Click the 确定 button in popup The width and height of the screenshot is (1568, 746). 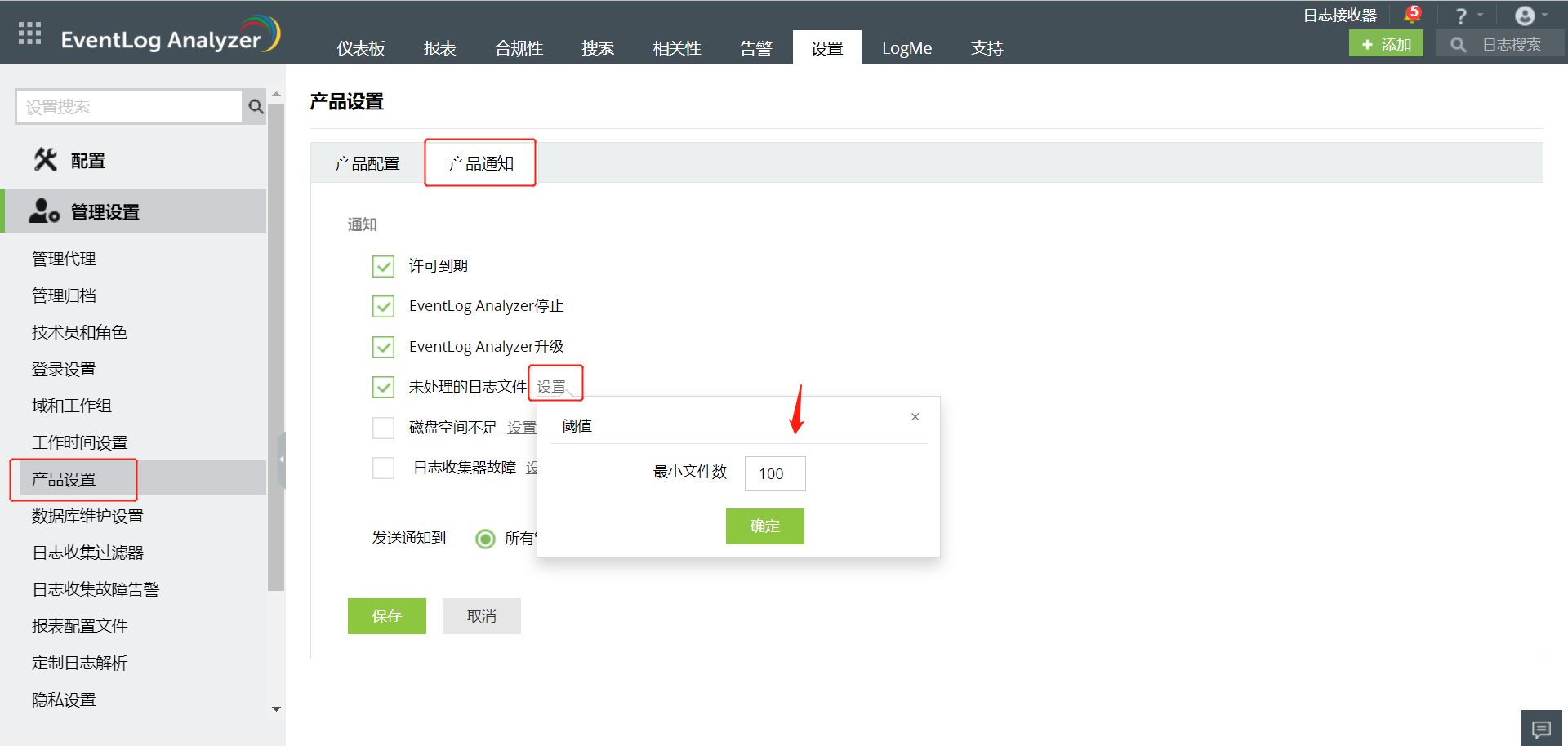pyautogui.click(x=765, y=526)
